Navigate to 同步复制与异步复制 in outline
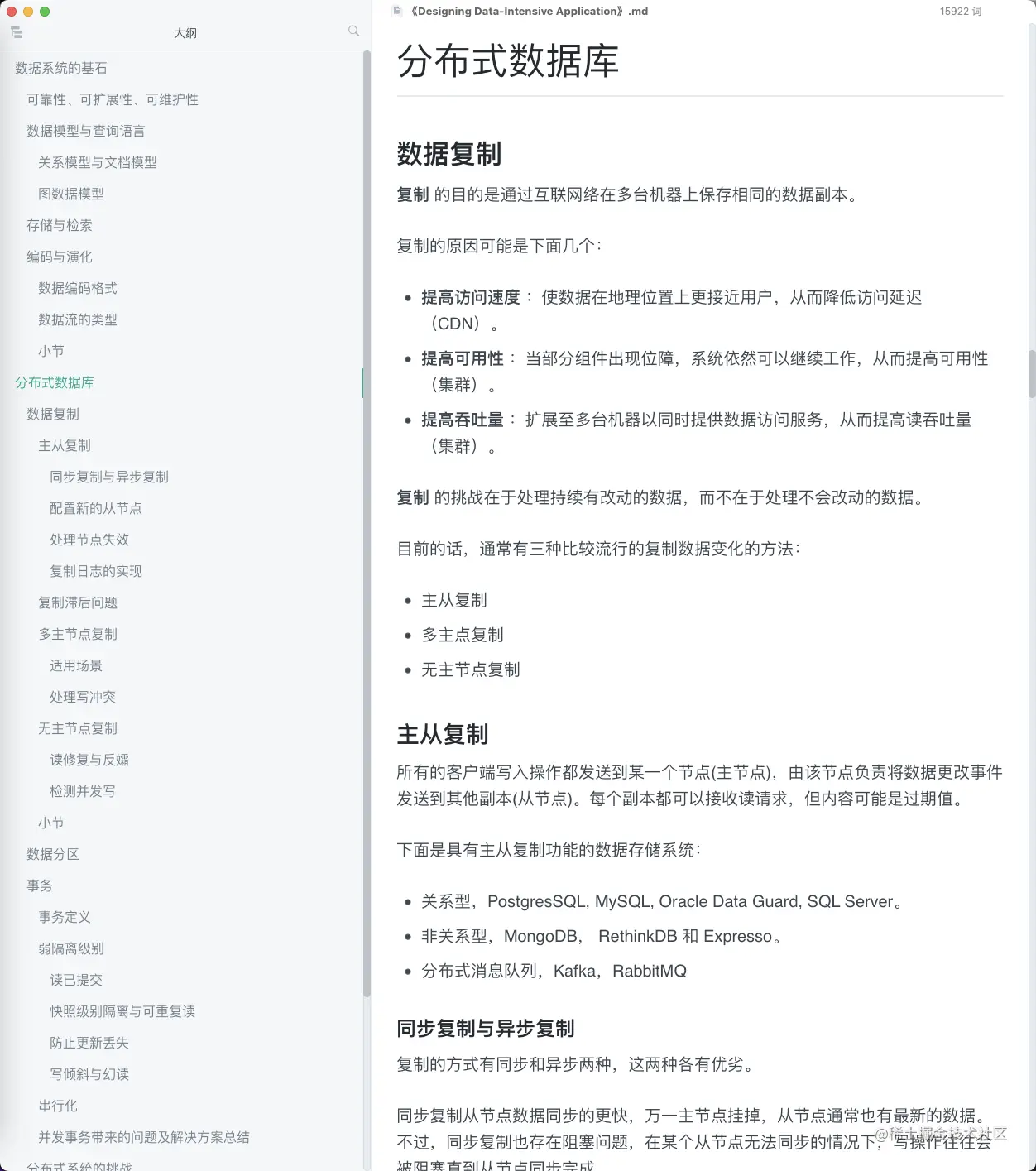This screenshot has width=1036, height=1171. (x=109, y=477)
